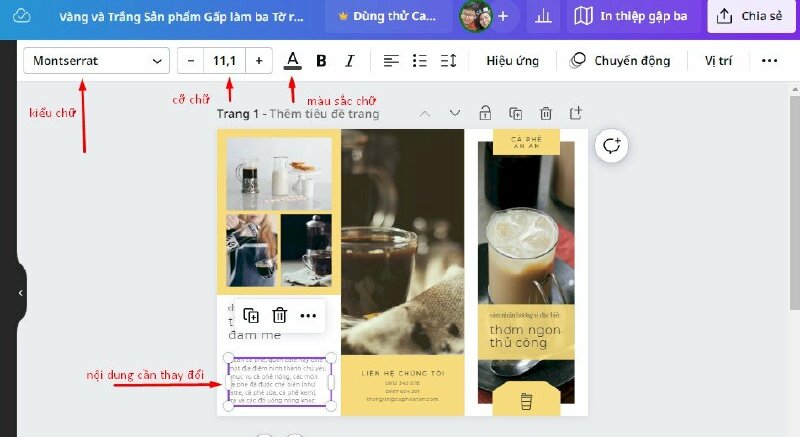Image resolution: width=800 pixels, height=437 pixels.
Task: Click the Vị trí position button
Action: [718, 61]
